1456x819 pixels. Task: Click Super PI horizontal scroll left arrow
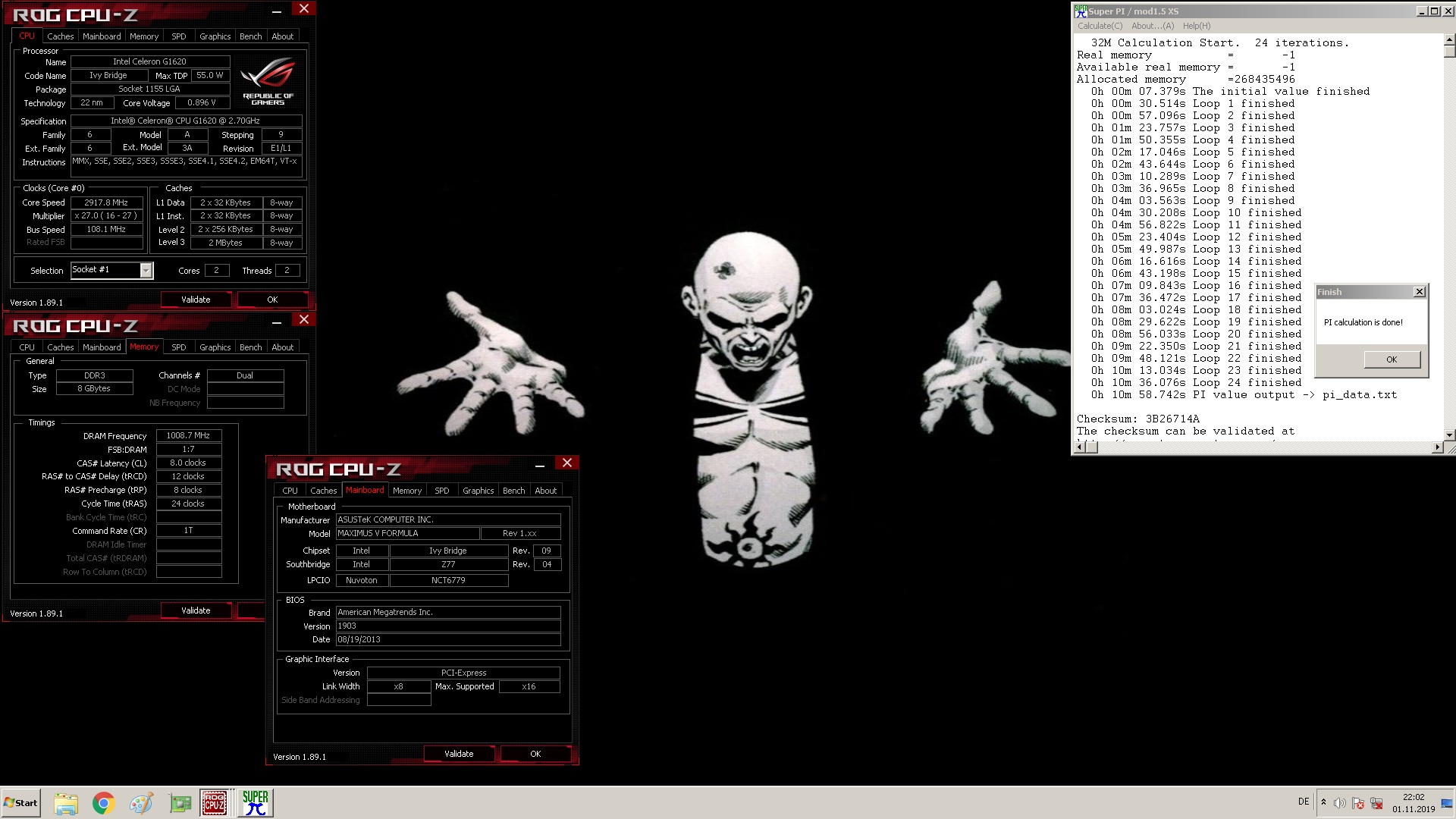pyautogui.click(x=1080, y=447)
